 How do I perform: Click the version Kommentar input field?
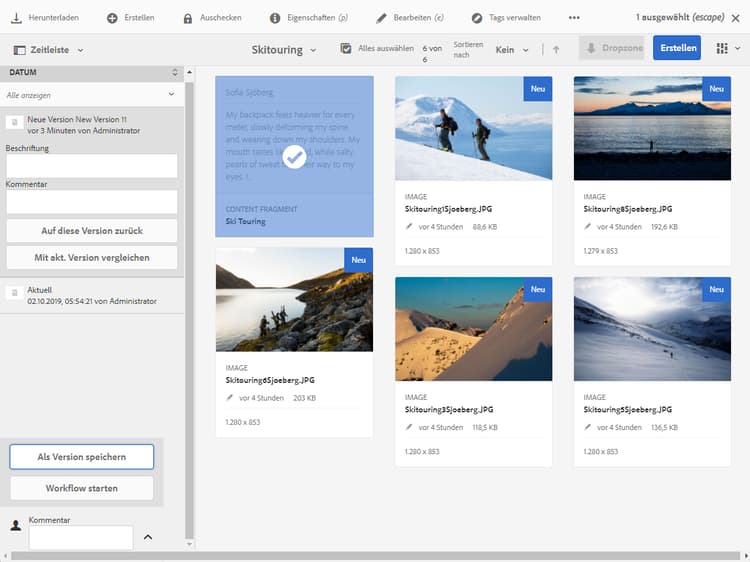[92, 201]
